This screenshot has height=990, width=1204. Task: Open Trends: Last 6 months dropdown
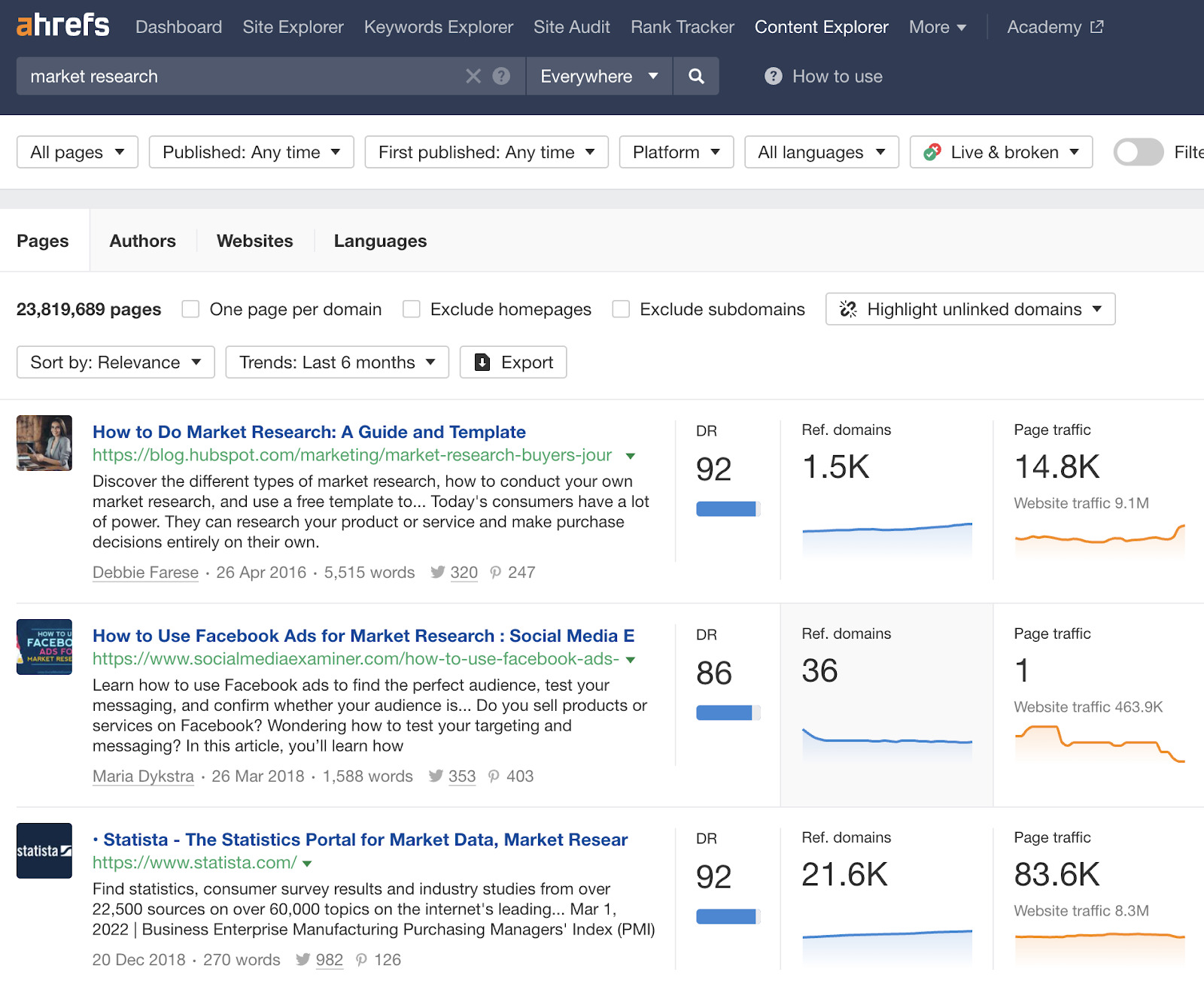337,363
